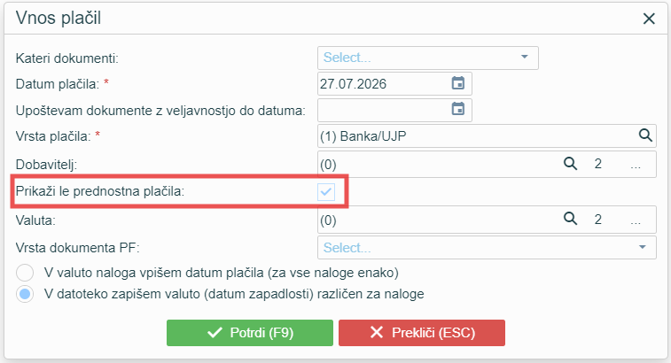Open ellipsis options in Valuta row
The width and height of the screenshot is (671, 363).
(635, 220)
